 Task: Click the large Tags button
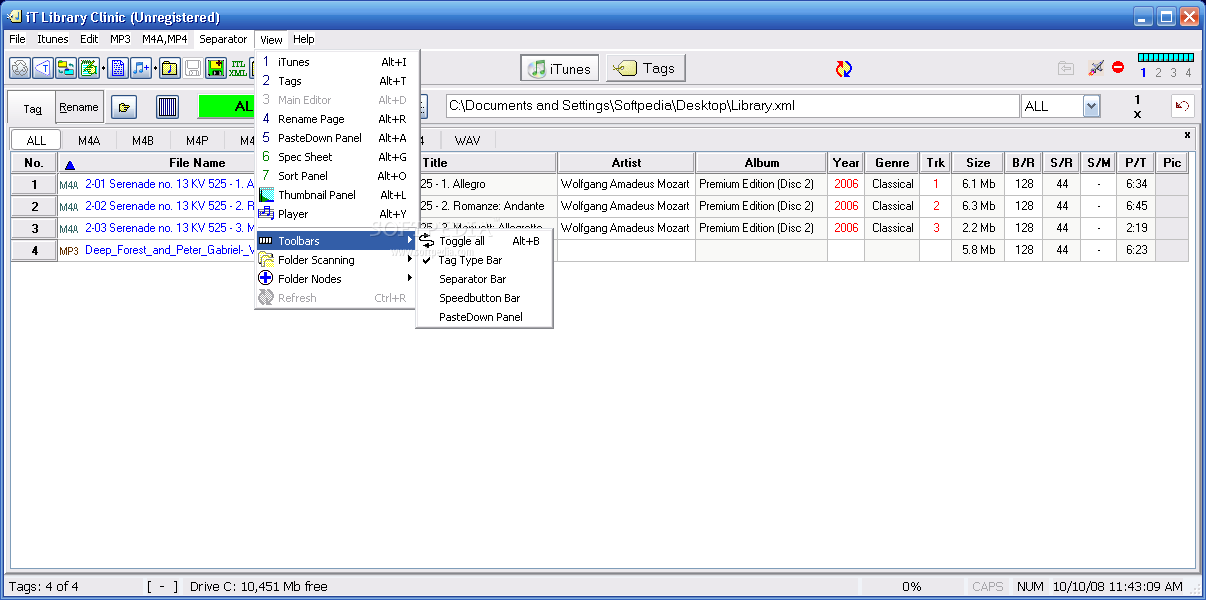pyautogui.click(x=645, y=68)
